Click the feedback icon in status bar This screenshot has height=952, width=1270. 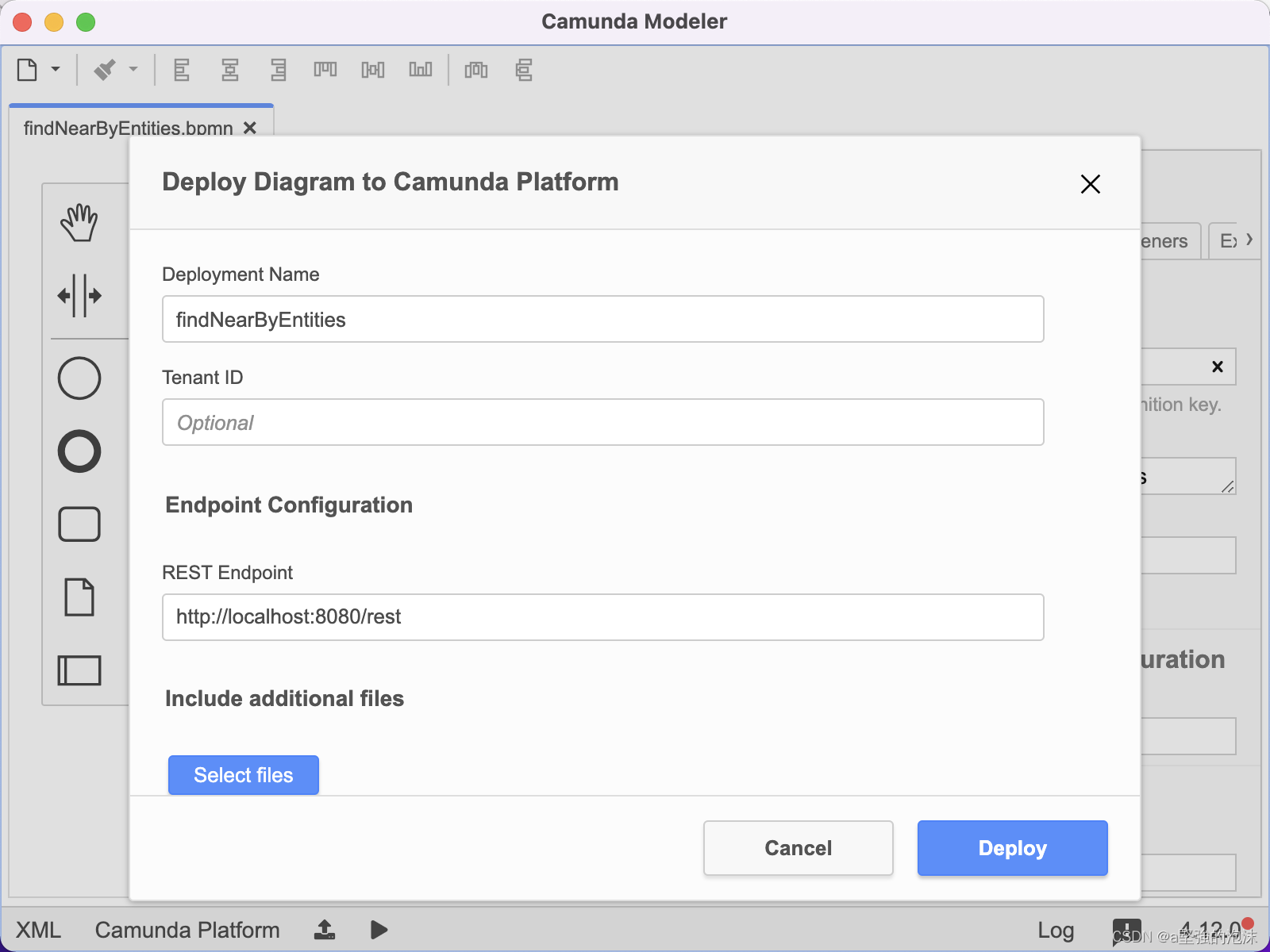1126,930
